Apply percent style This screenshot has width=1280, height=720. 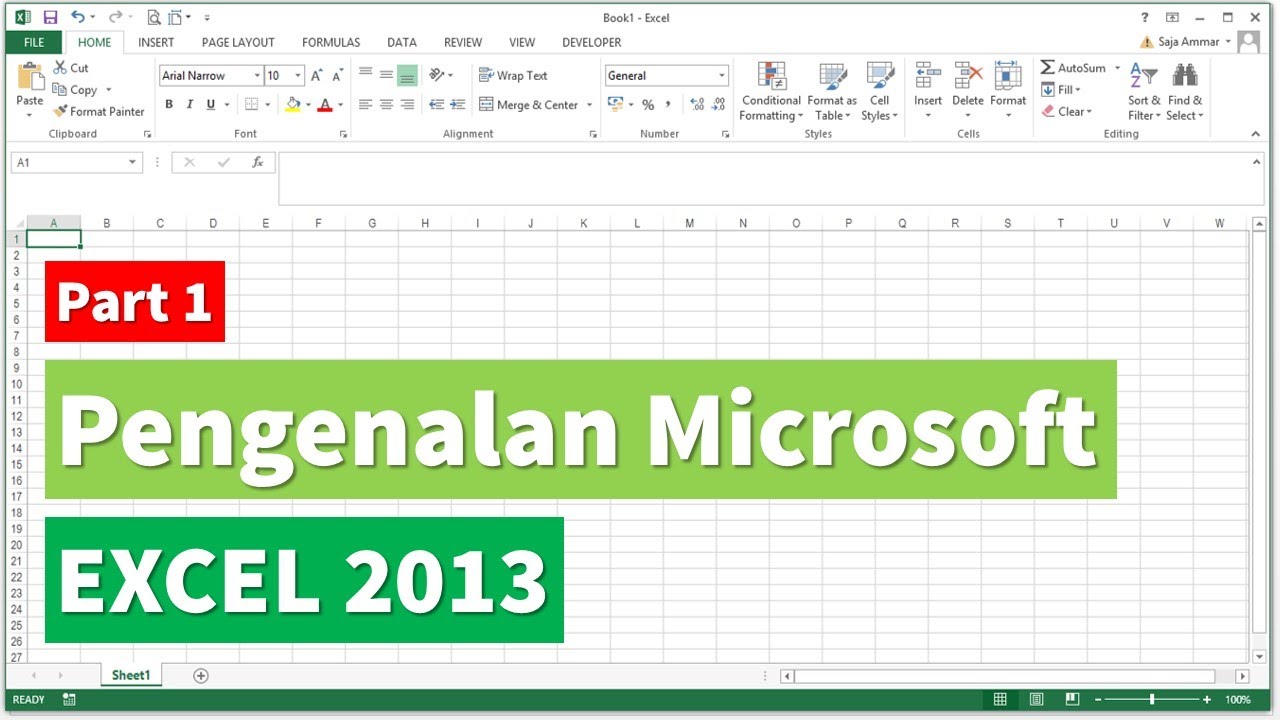tap(648, 105)
